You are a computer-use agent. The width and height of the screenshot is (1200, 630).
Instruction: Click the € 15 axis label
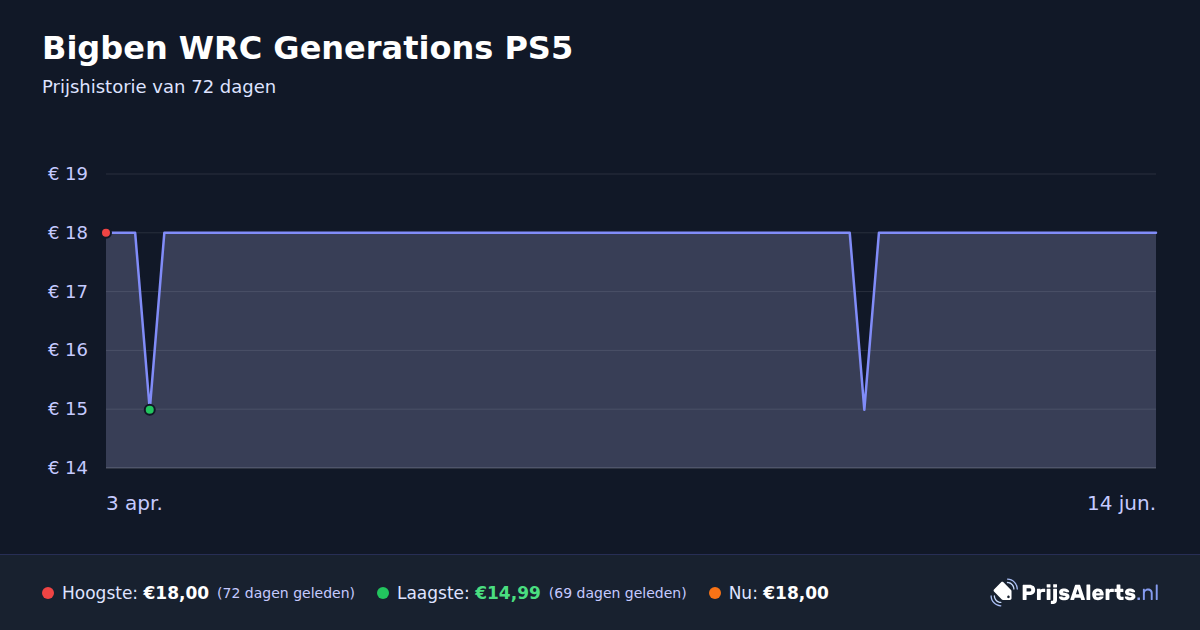point(68,409)
